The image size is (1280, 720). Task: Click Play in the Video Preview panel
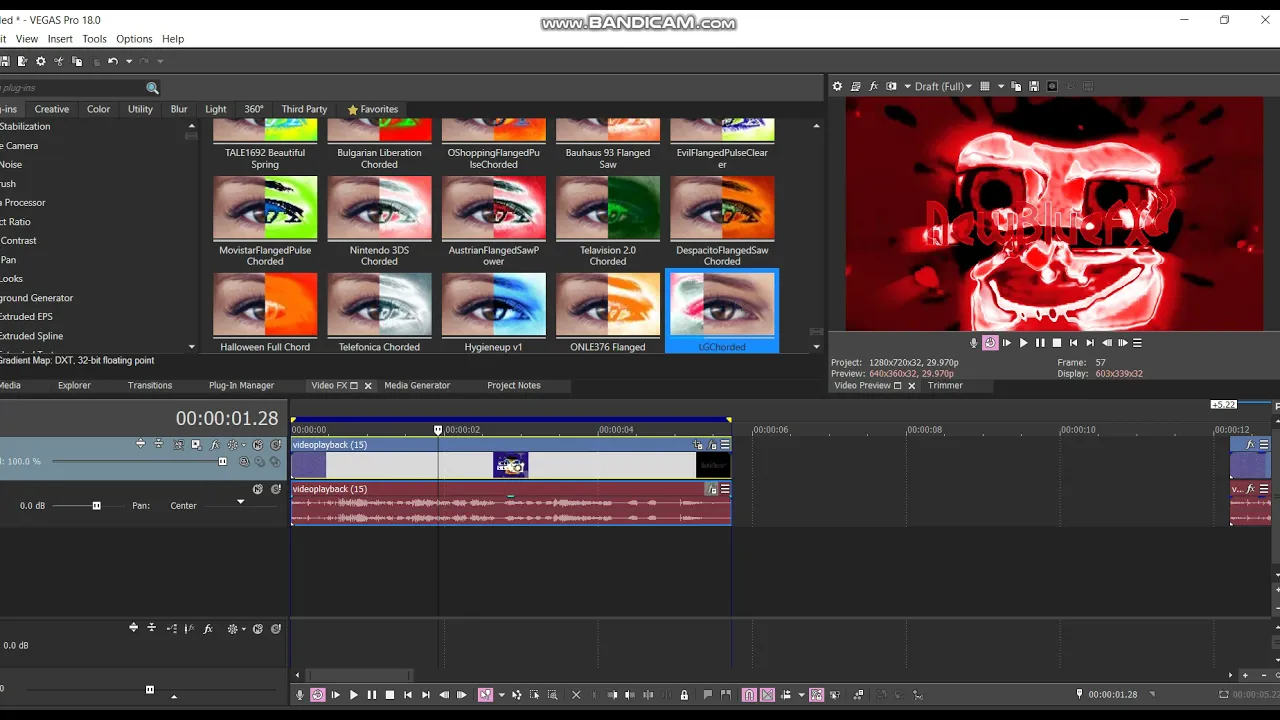pos(1023,343)
